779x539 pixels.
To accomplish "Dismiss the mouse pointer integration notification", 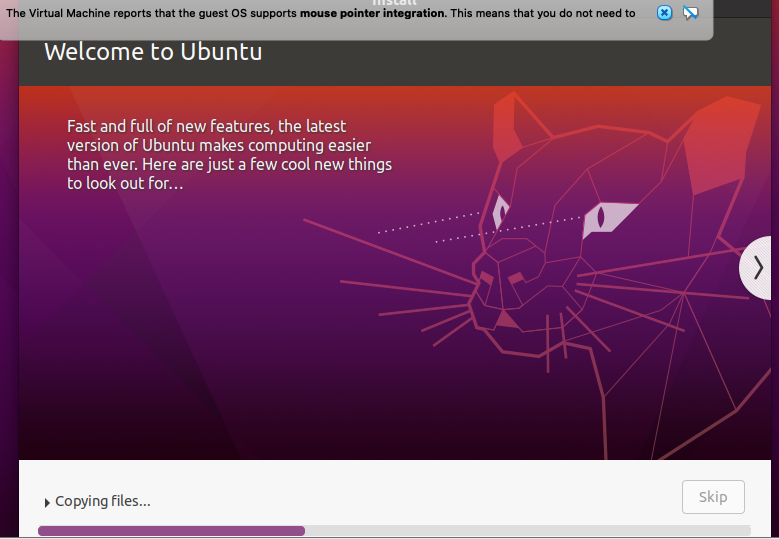I will [664, 12].
